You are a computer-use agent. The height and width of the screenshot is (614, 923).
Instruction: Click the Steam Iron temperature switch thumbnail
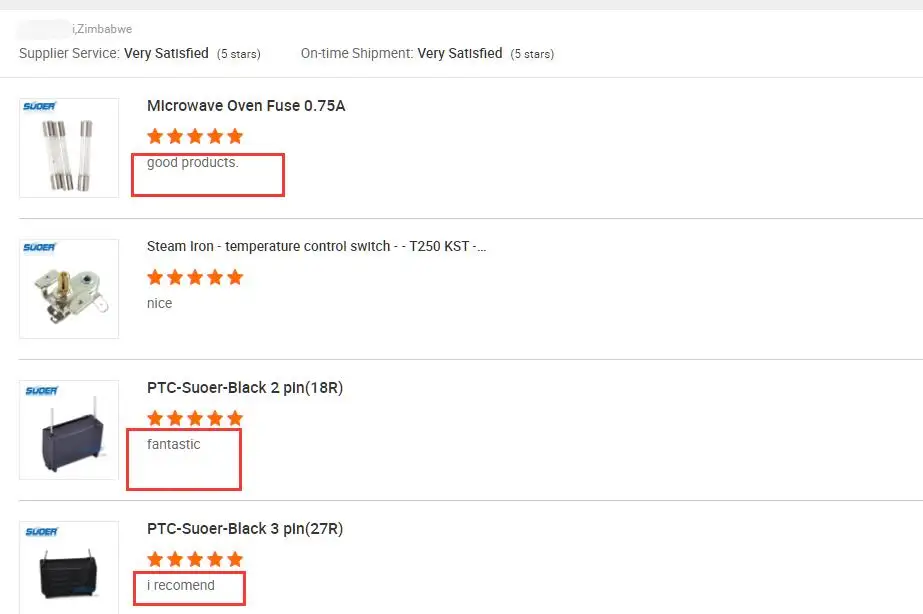[x=69, y=290]
